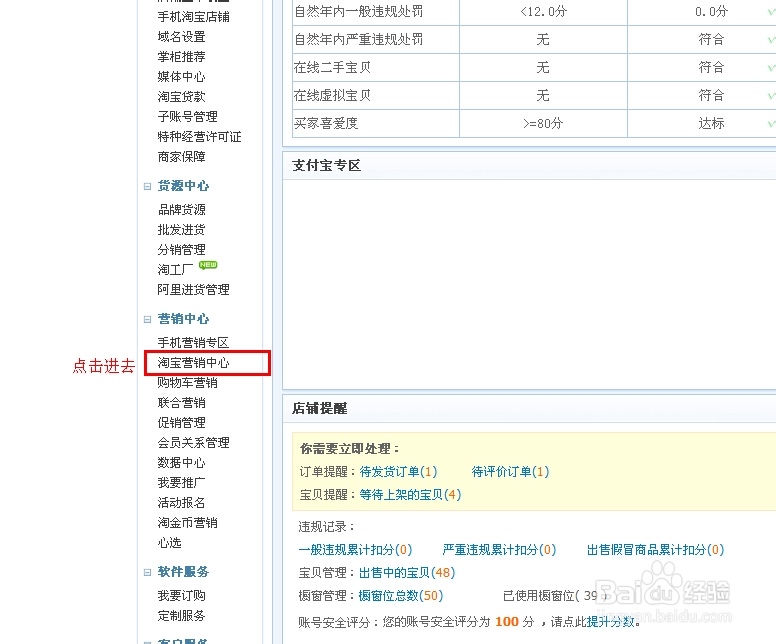Click 提升分数 link
This screenshot has height=644, width=776.
(x=611, y=622)
